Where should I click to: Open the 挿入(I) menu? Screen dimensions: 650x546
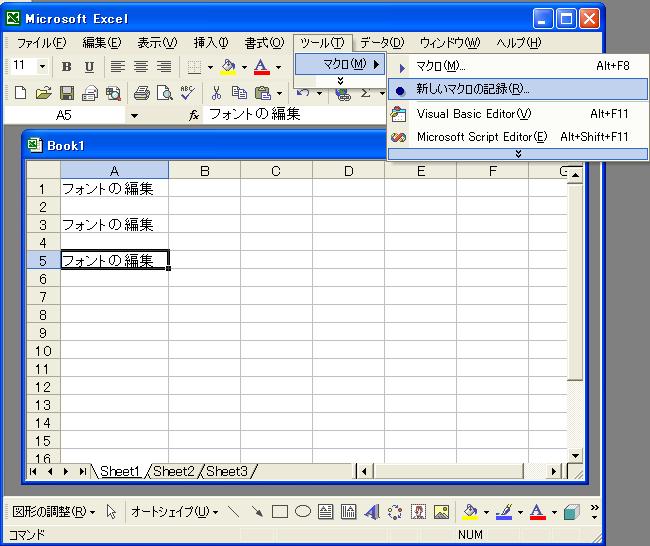click(211, 43)
